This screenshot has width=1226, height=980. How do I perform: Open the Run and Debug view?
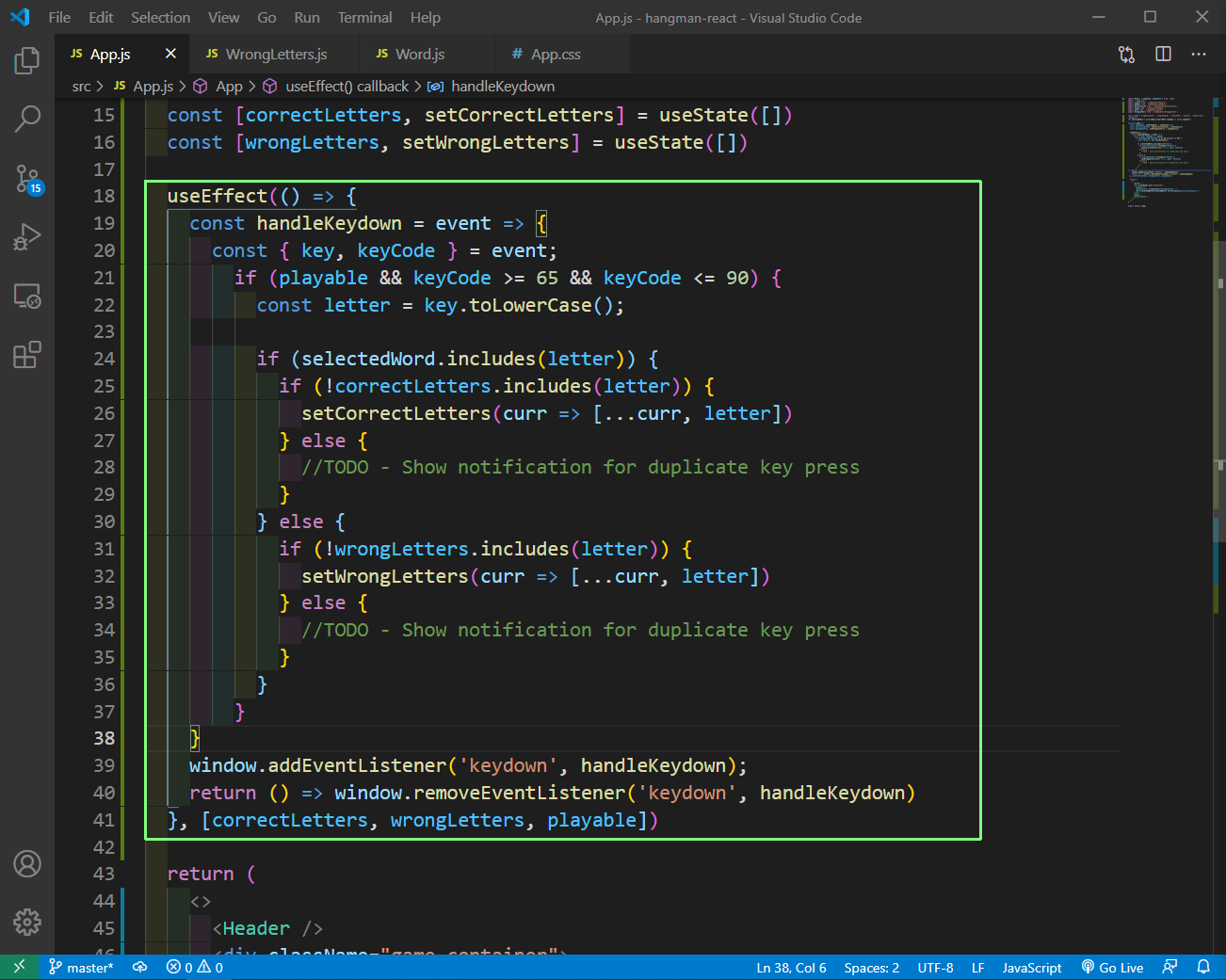[x=27, y=237]
